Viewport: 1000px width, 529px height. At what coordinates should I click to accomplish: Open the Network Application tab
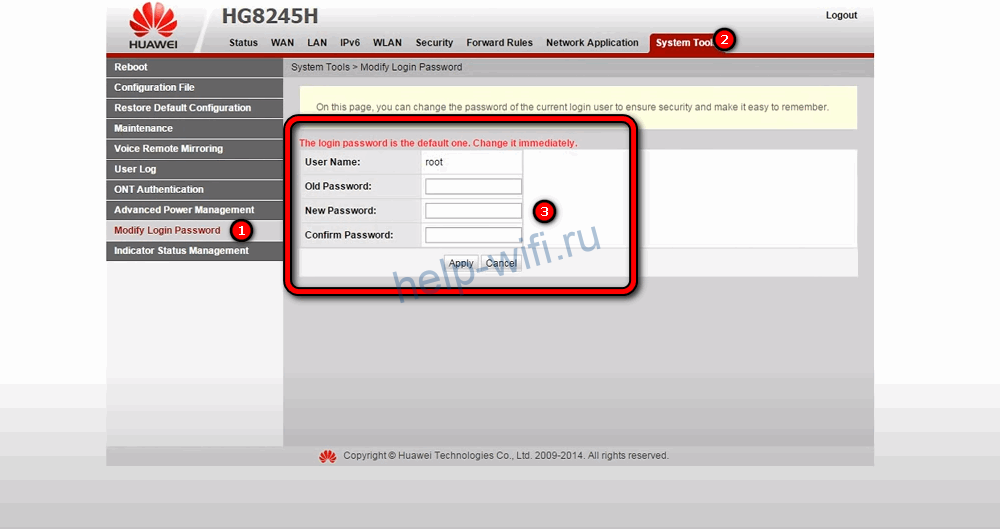point(592,43)
